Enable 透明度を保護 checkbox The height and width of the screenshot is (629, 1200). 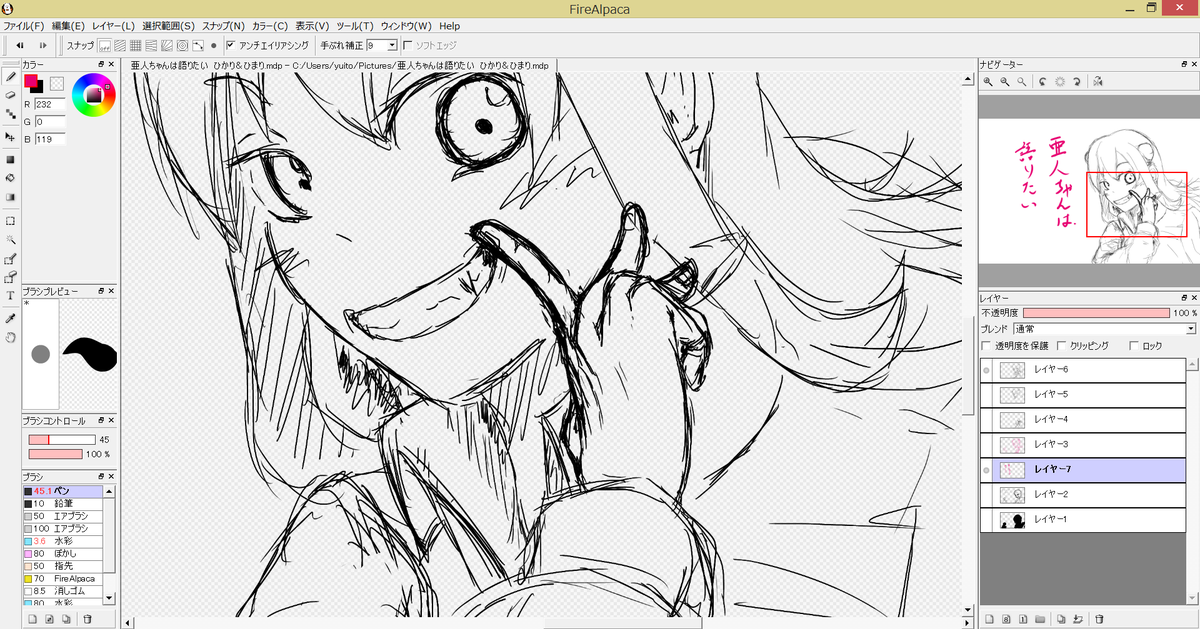coord(987,345)
